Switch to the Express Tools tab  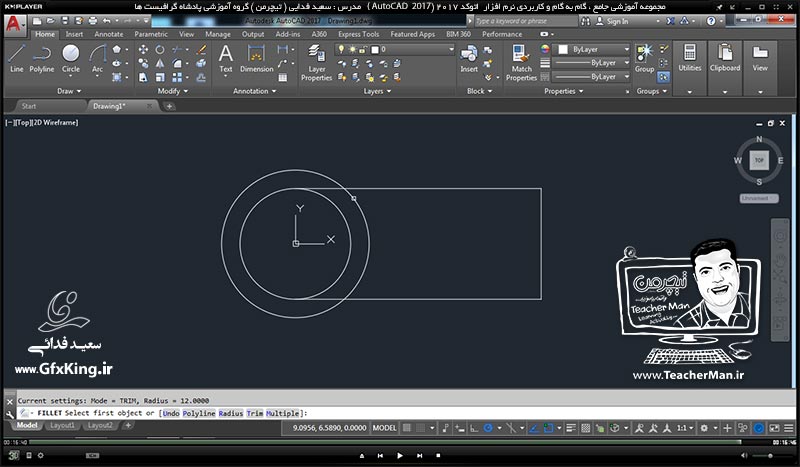pyautogui.click(x=358, y=34)
